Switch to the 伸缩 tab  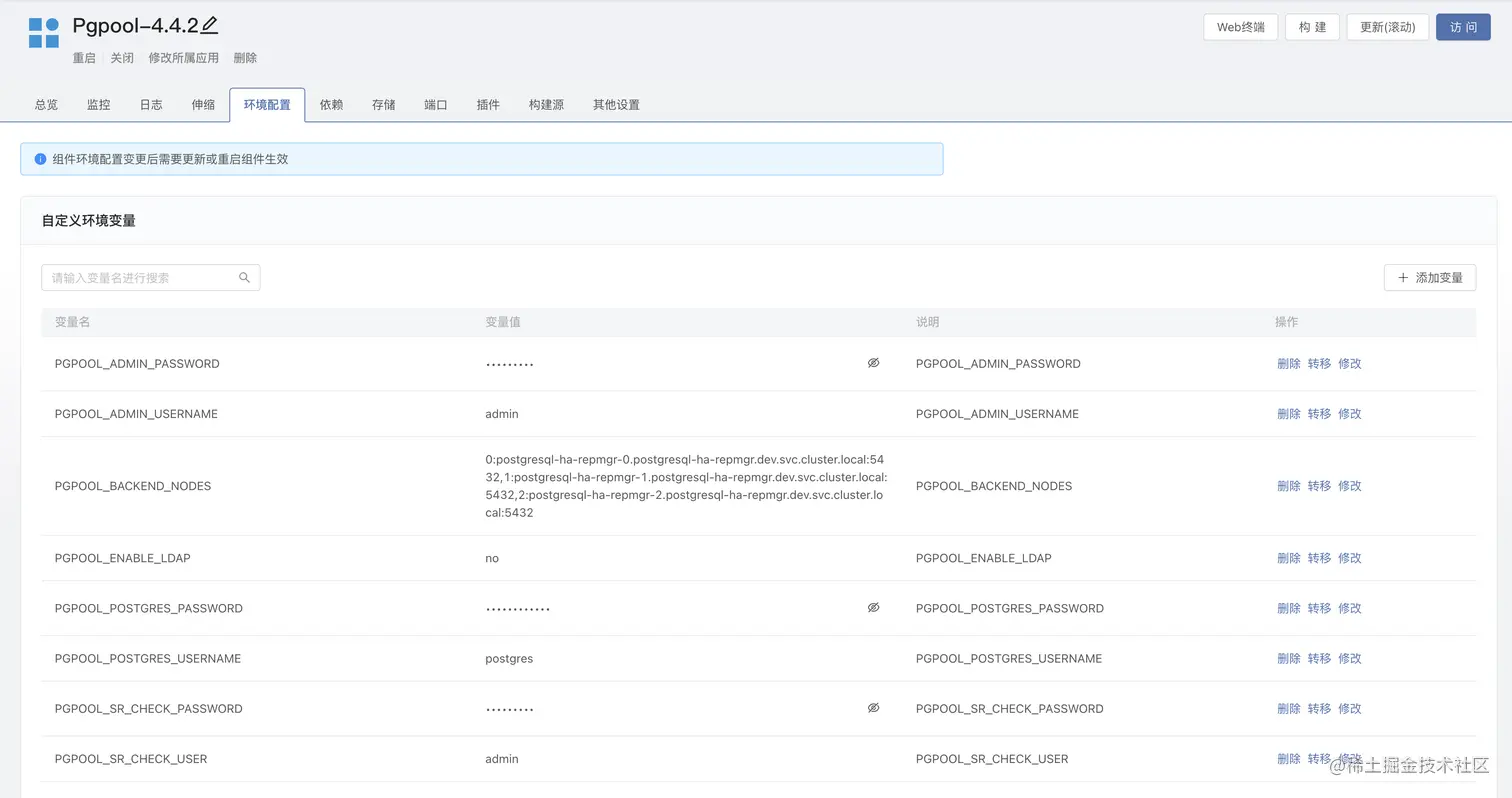(203, 105)
